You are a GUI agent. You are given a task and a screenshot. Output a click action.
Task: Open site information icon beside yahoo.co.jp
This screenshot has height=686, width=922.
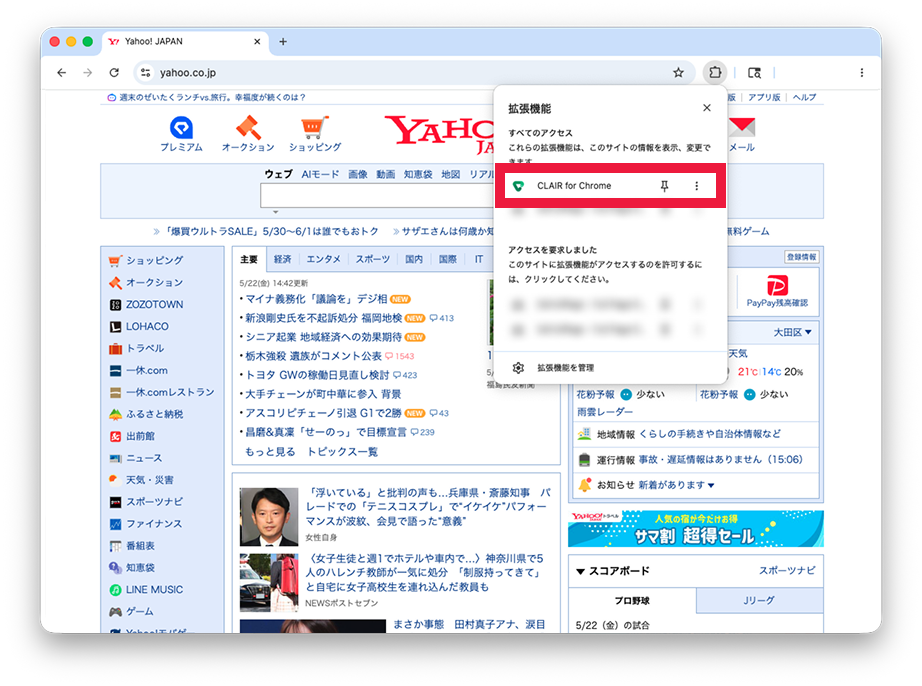pyautogui.click(x=145, y=73)
